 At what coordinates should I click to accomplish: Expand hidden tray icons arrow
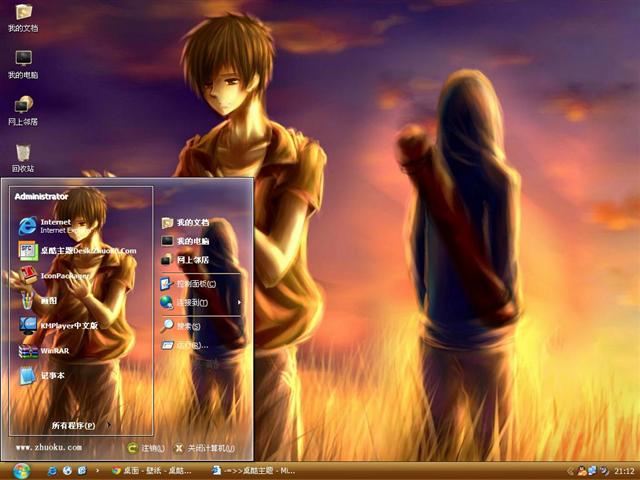[571, 471]
